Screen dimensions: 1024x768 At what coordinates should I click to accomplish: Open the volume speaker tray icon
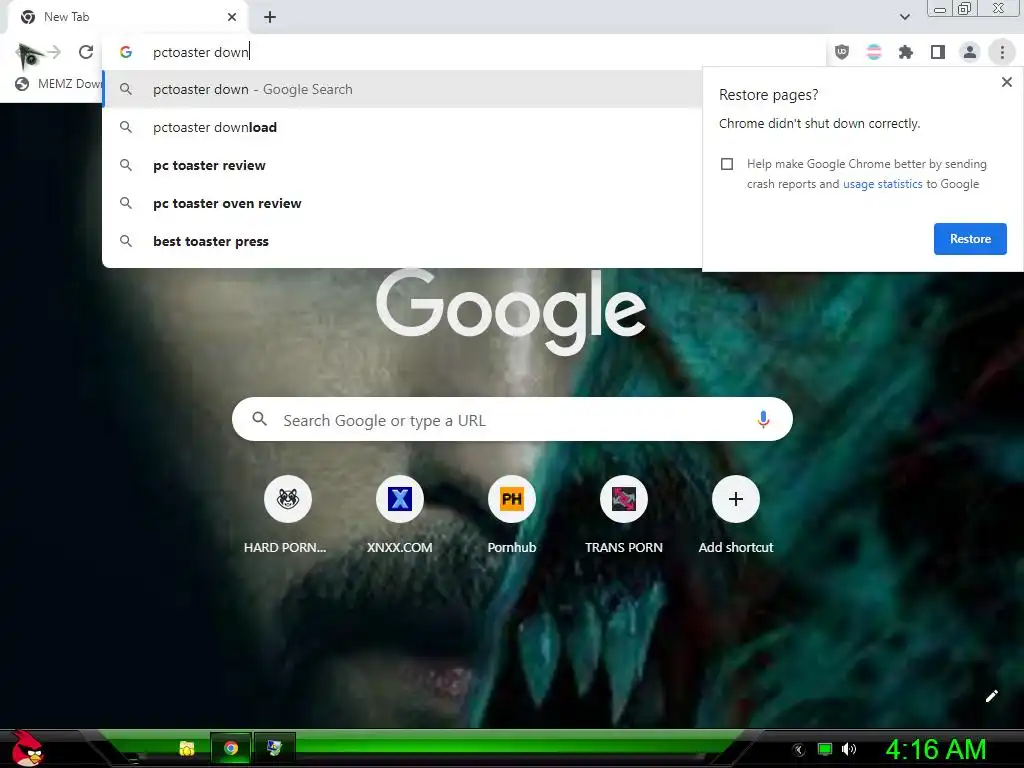(848, 749)
